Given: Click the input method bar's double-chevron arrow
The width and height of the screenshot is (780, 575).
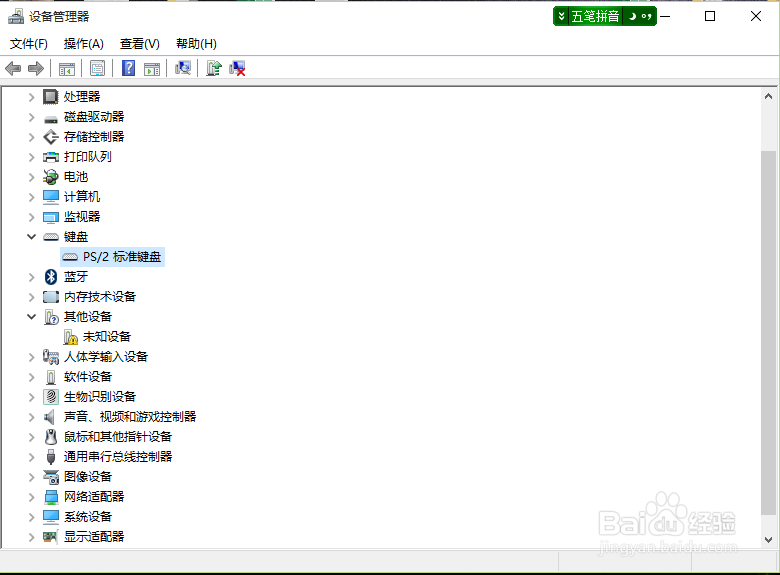Looking at the screenshot, I should click(x=561, y=16).
